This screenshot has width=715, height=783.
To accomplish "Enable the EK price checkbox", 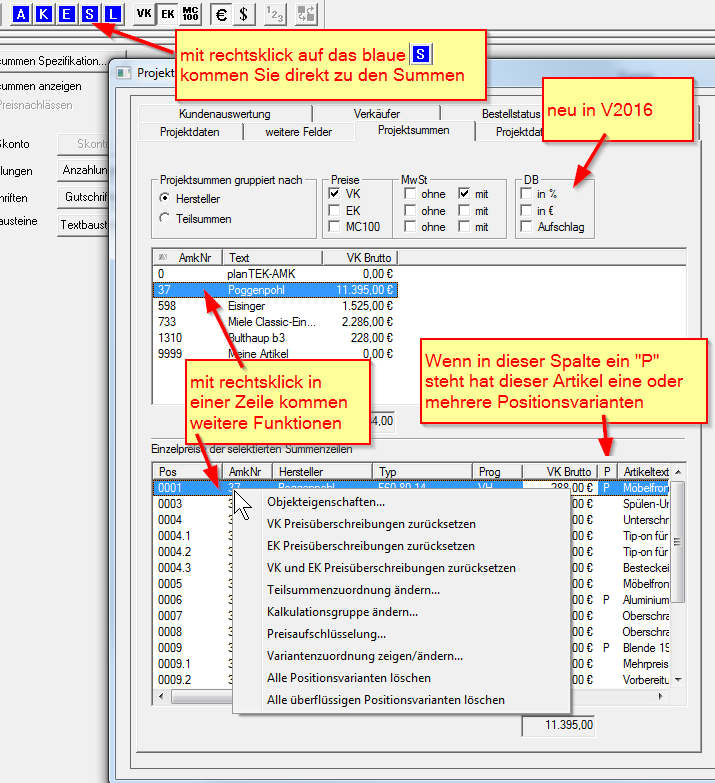I will (336, 211).
